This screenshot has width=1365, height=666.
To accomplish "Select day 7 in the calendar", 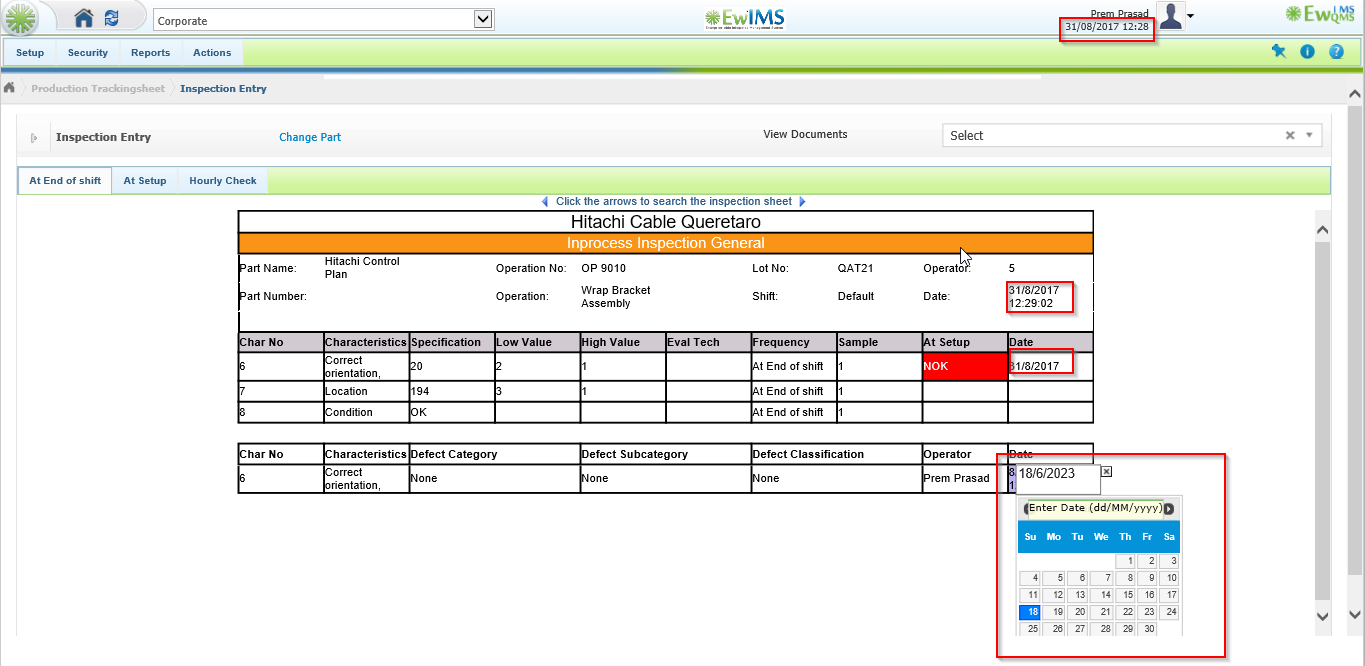I will pos(1102,578).
